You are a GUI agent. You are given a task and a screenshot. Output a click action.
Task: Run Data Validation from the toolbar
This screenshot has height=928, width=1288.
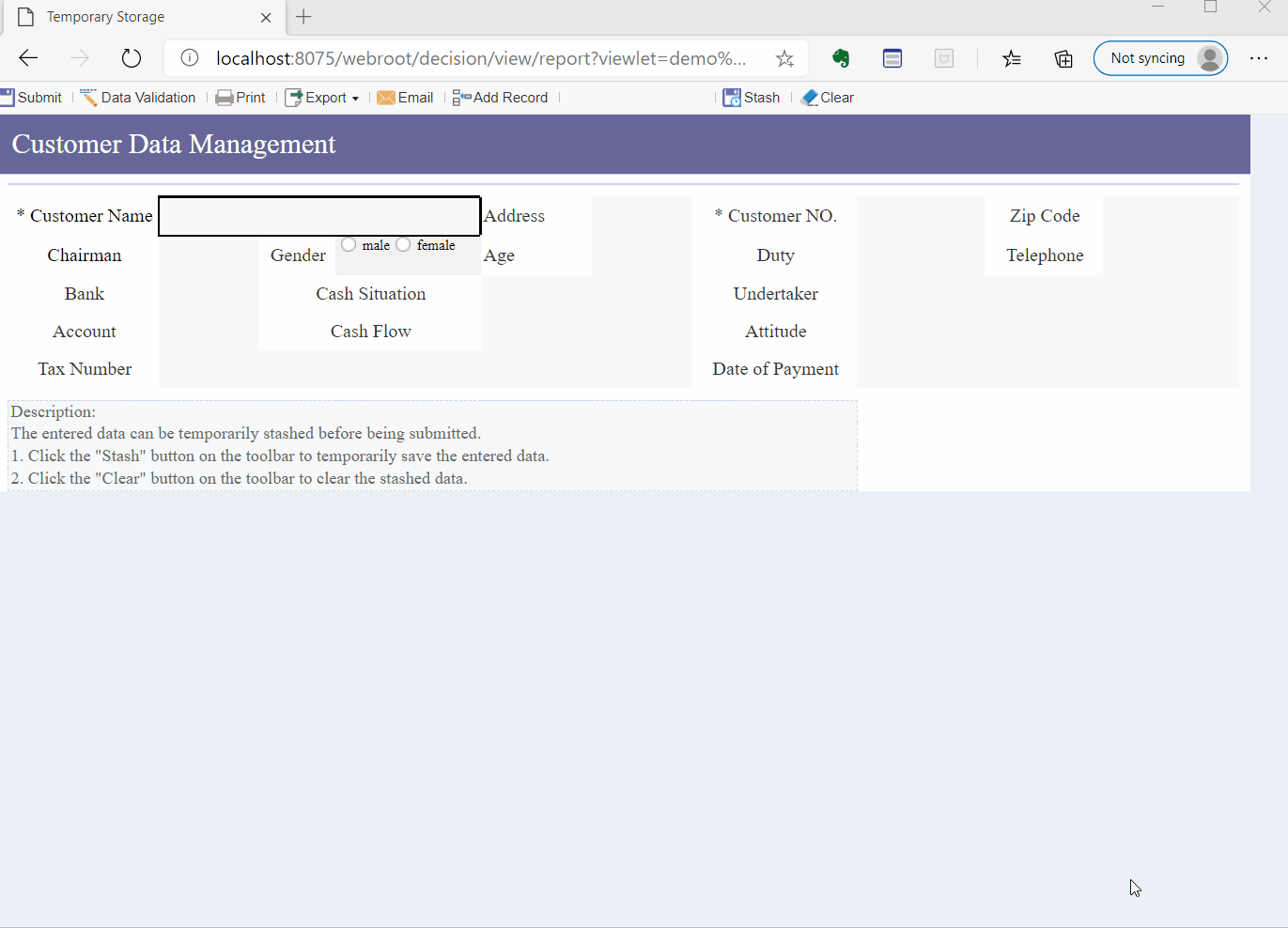138,98
